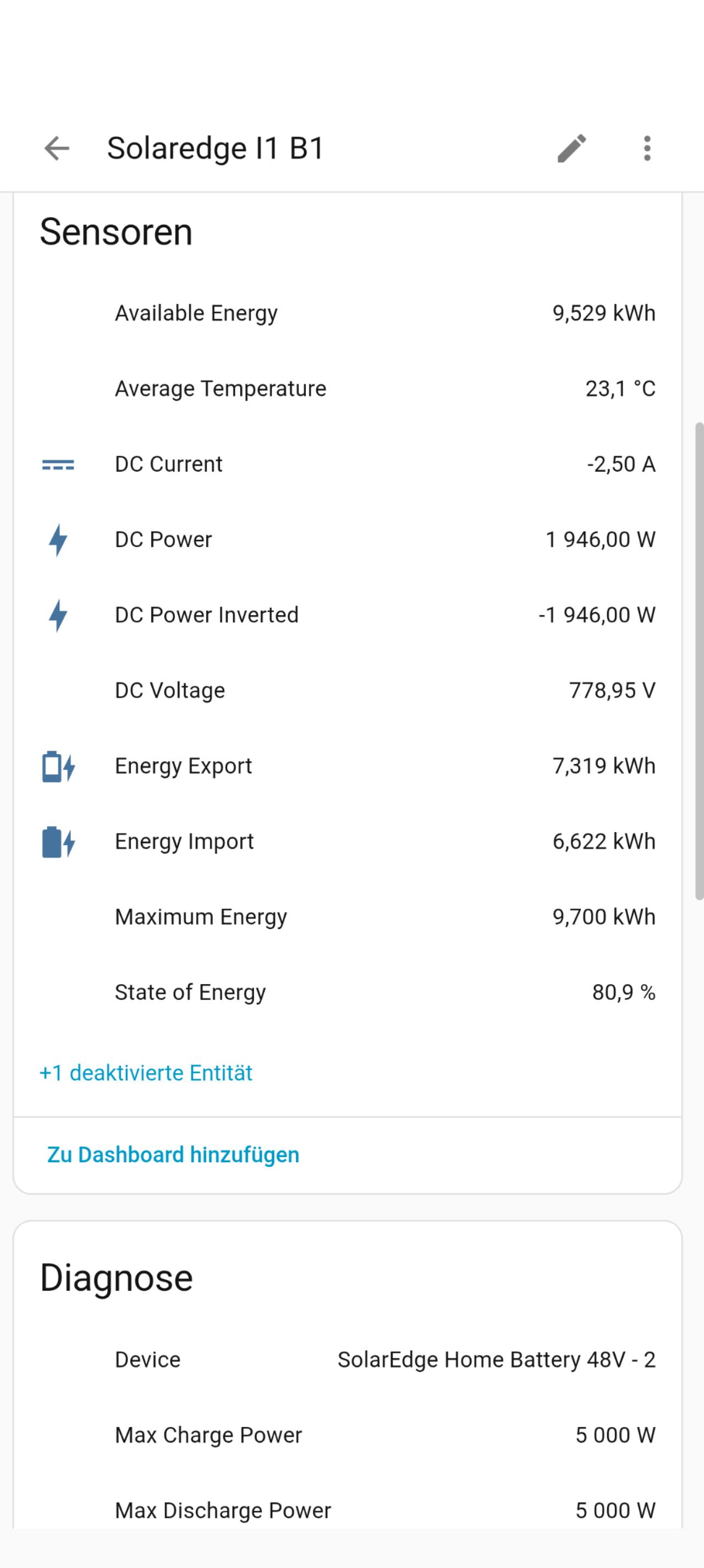Click the Energy Import battery icon
704x1568 pixels.
pyautogui.click(x=58, y=842)
